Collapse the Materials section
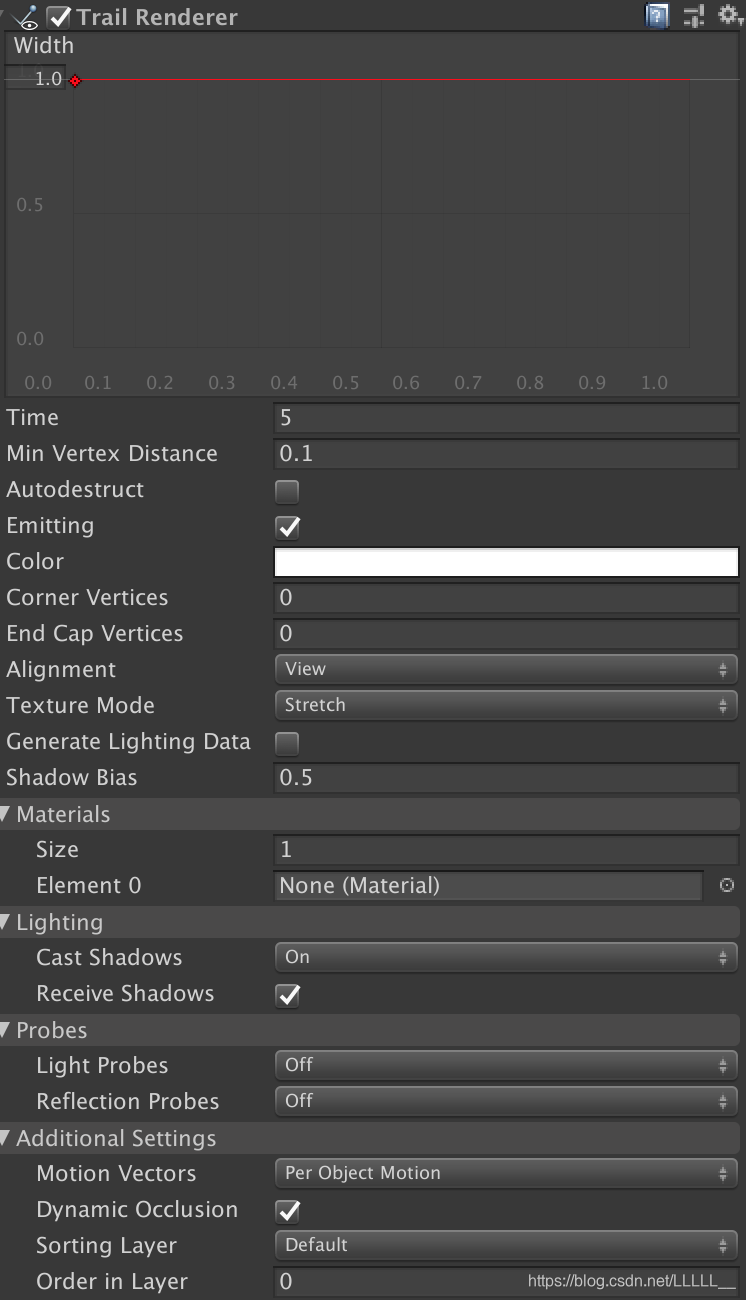Screen dimensions: 746x1300 tap(6, 813)
